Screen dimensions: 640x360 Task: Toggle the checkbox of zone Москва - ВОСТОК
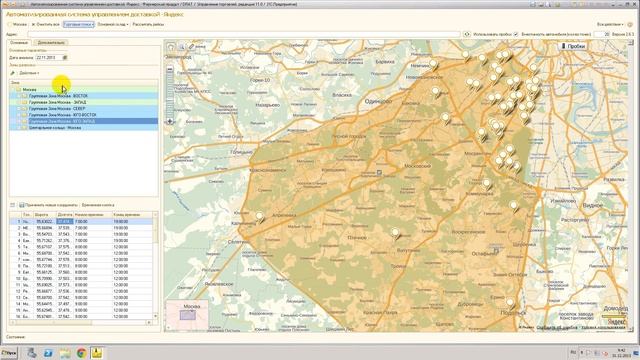click(x=18, y=96)
